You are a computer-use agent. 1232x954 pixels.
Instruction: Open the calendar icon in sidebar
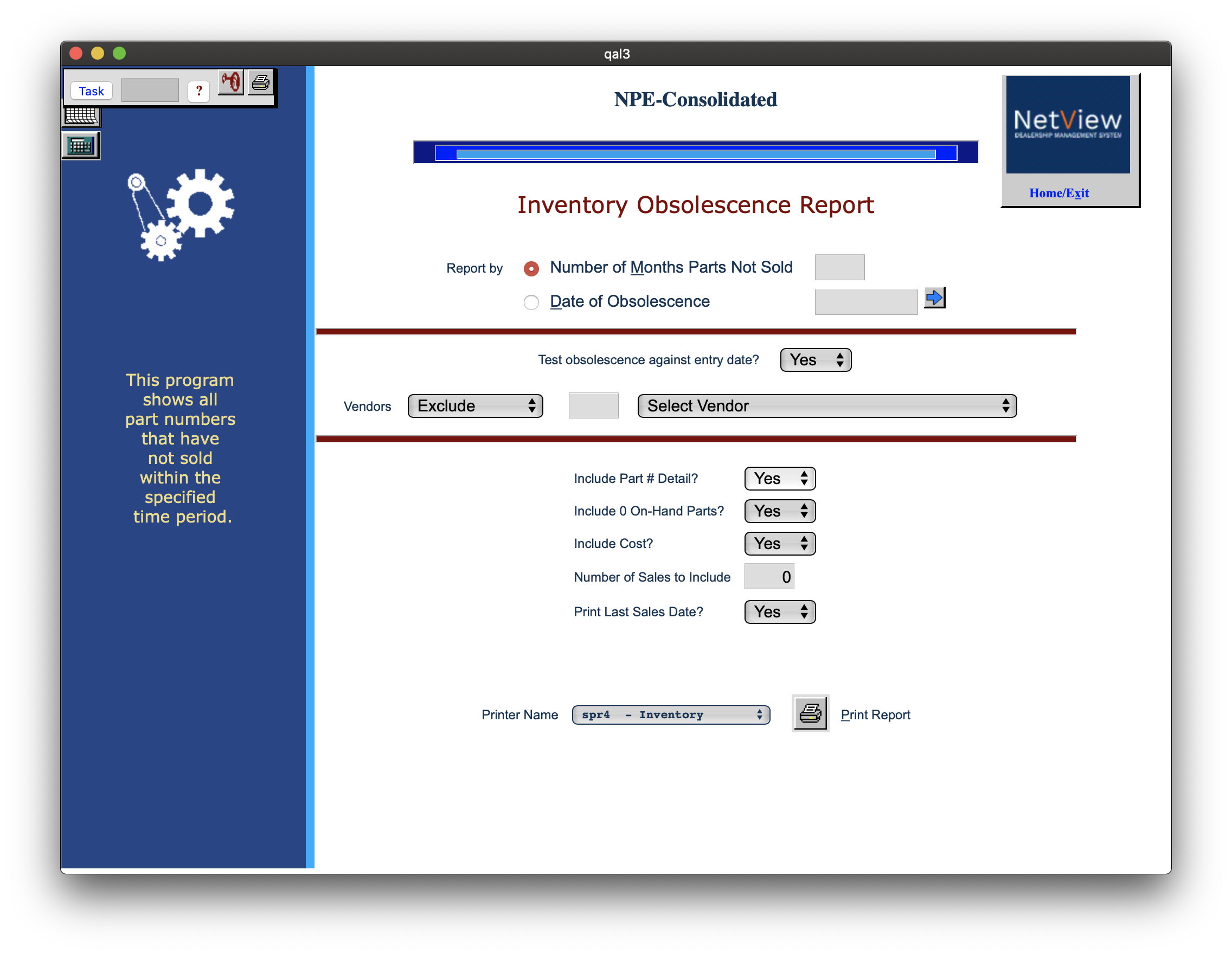tap(81, 117)
